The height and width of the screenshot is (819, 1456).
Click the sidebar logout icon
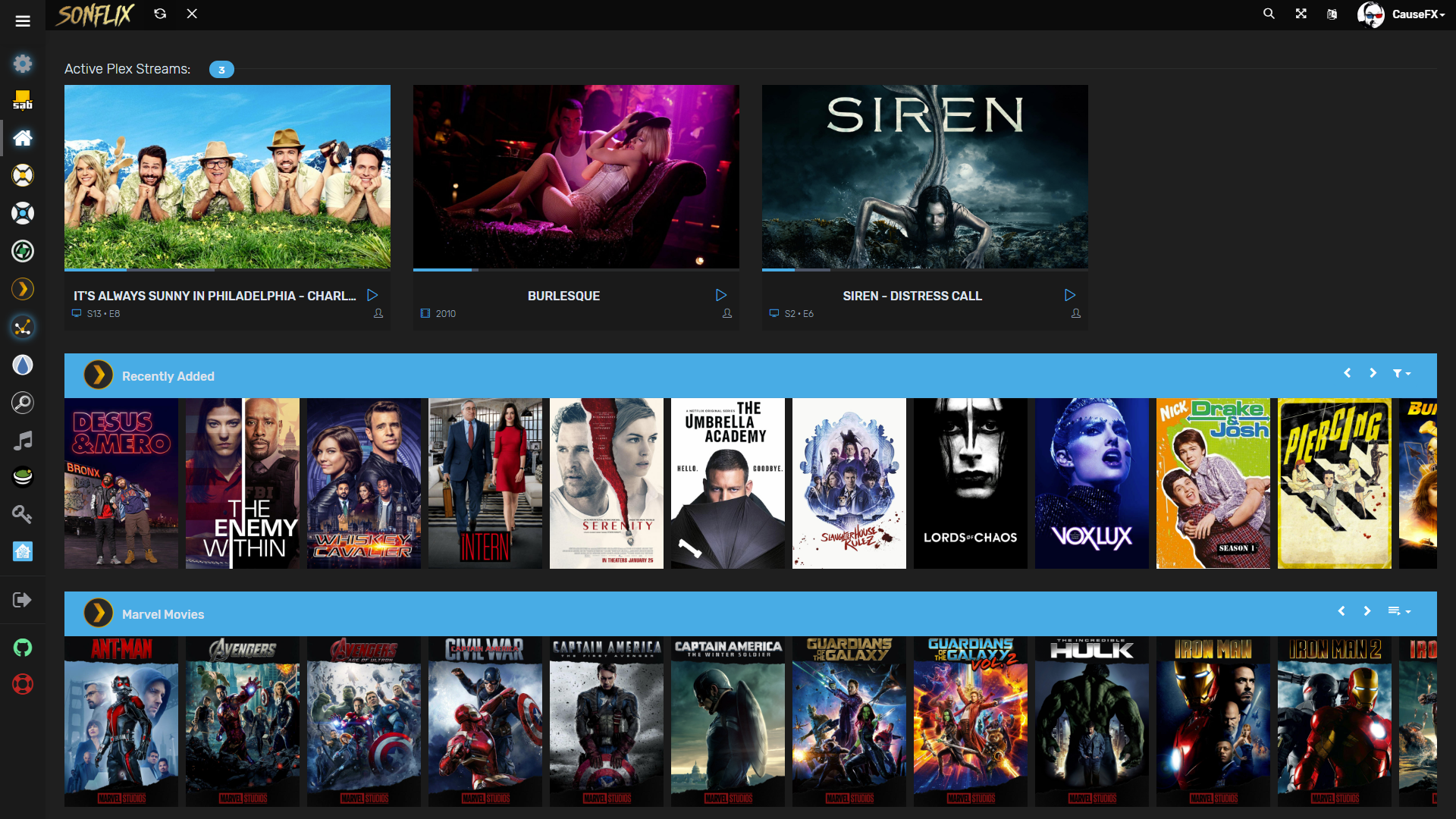23,600
